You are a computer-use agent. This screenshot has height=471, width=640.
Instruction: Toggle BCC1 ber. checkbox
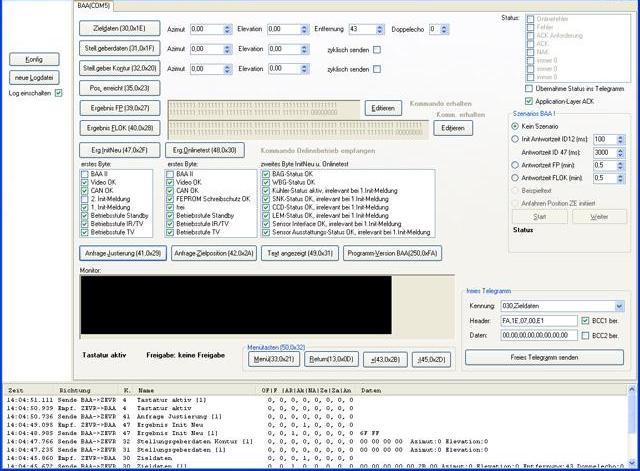pos(585,321)
